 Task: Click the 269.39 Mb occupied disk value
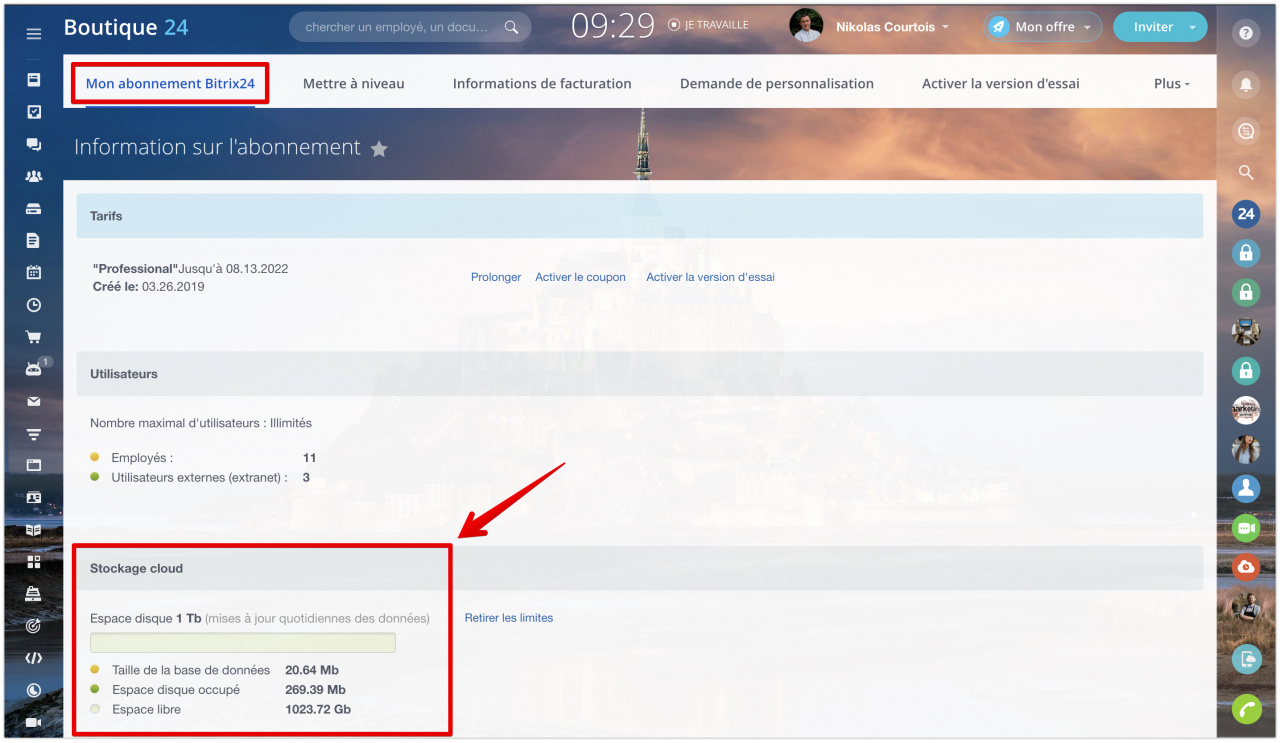pyautogui.click(x=315, y=690)
